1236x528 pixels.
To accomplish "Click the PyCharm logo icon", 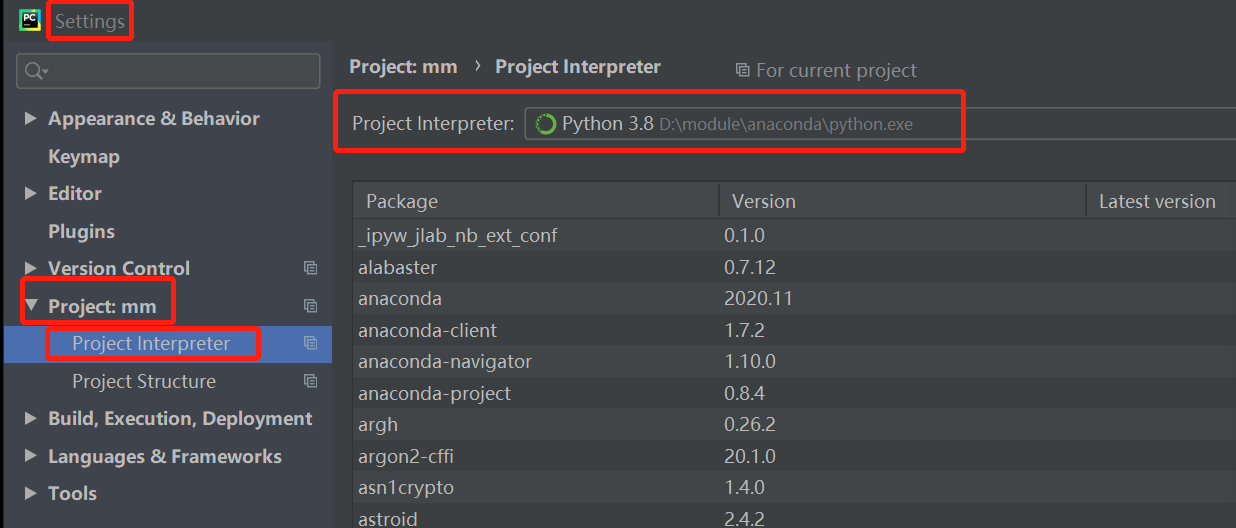I will point(29,20).
